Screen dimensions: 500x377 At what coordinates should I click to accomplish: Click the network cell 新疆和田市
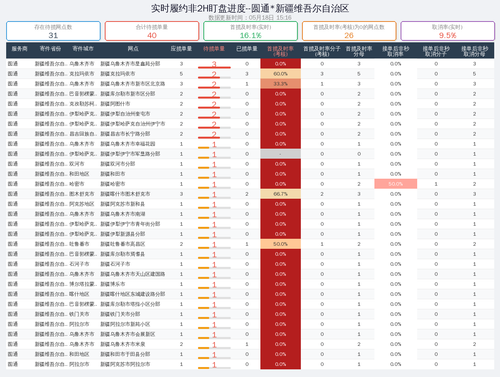[113, 174]
